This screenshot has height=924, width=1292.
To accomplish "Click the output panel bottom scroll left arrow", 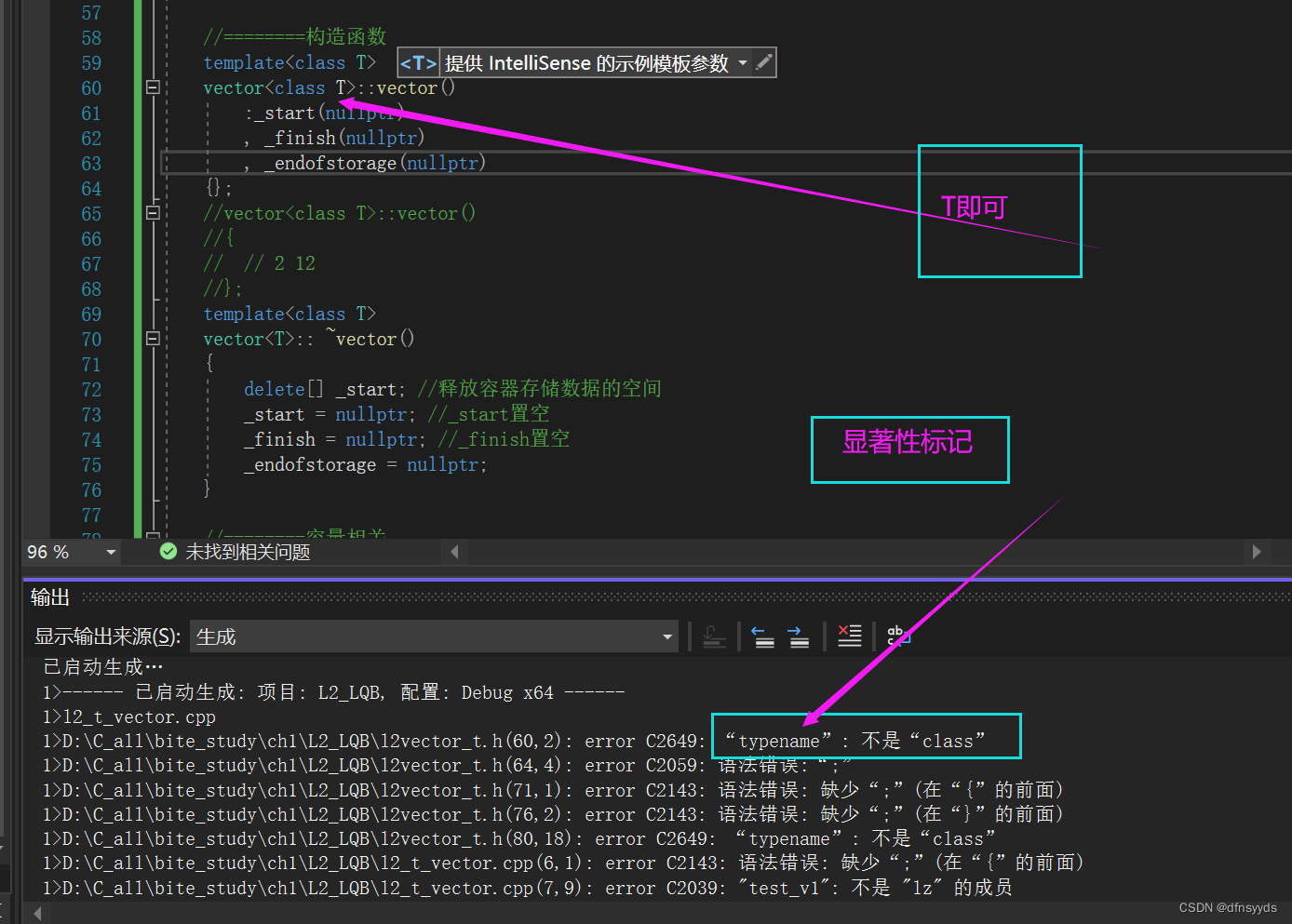I will 37,915.
